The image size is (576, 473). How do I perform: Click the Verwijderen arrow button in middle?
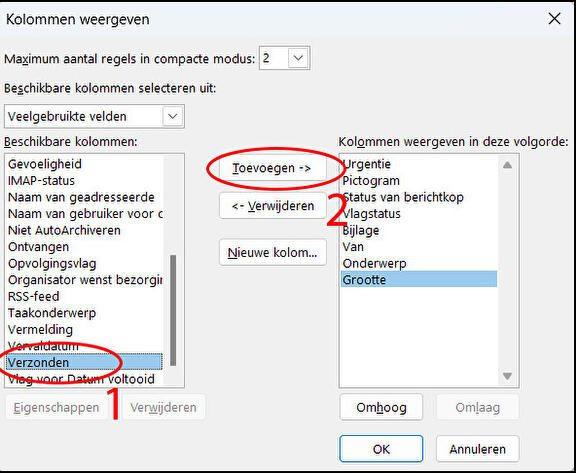click(273, 206)
